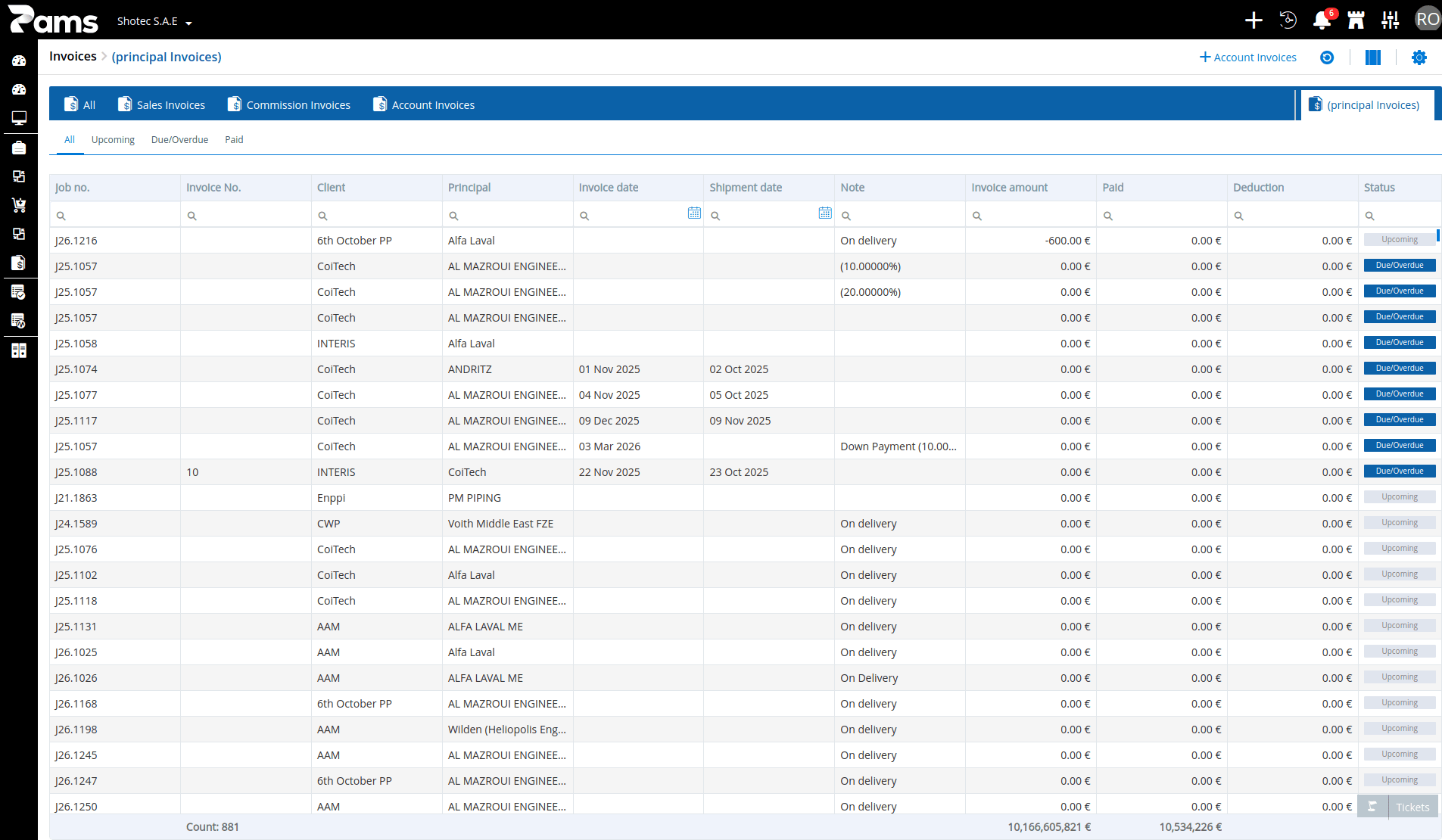The width and height of the screenshot is (1442, 840).
Task: Sort by the Status column header
Action: pyautogui.click(x=1400, y=188)
